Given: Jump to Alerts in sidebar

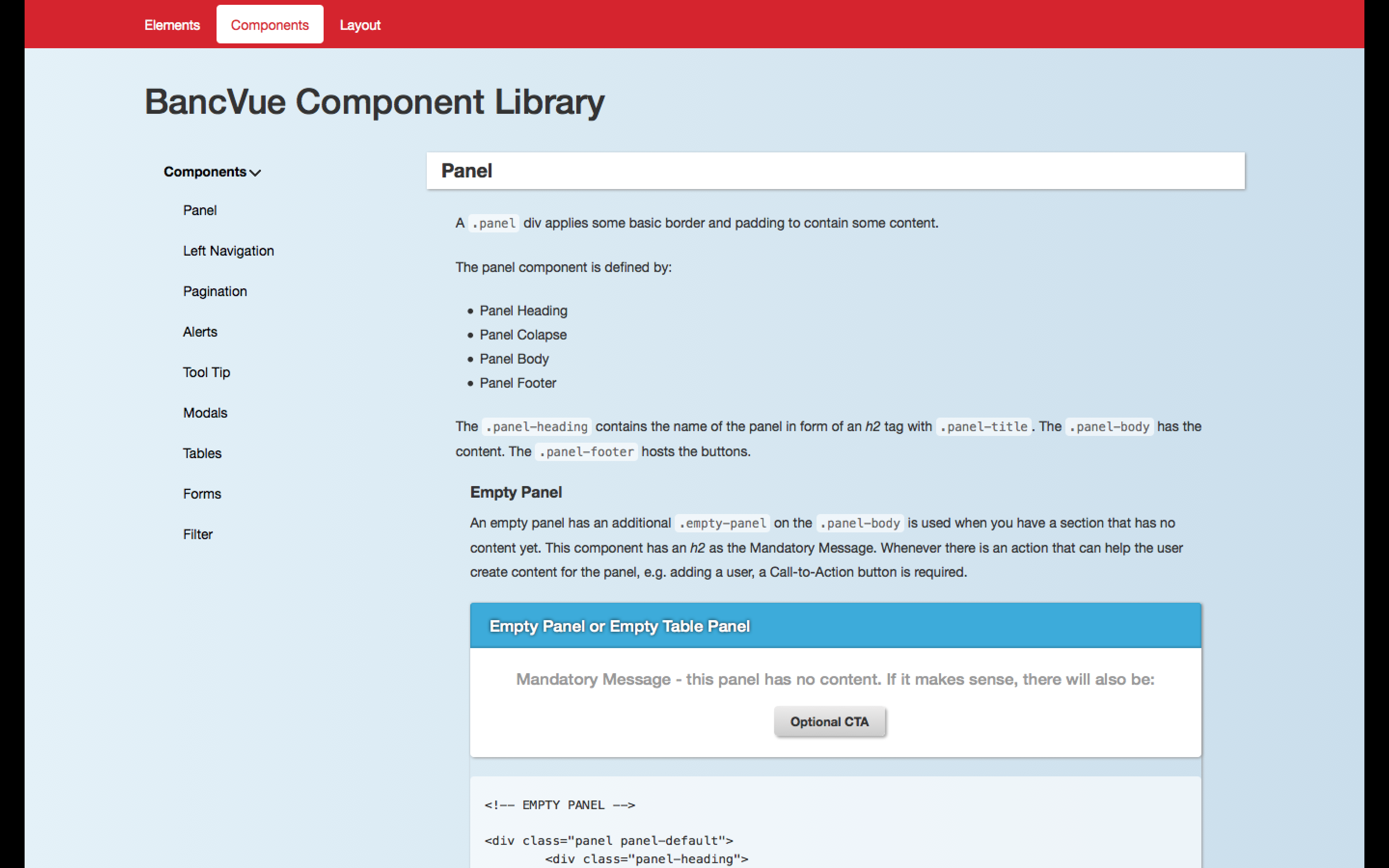Looking at the screenshot, I should tap(200, 332).
